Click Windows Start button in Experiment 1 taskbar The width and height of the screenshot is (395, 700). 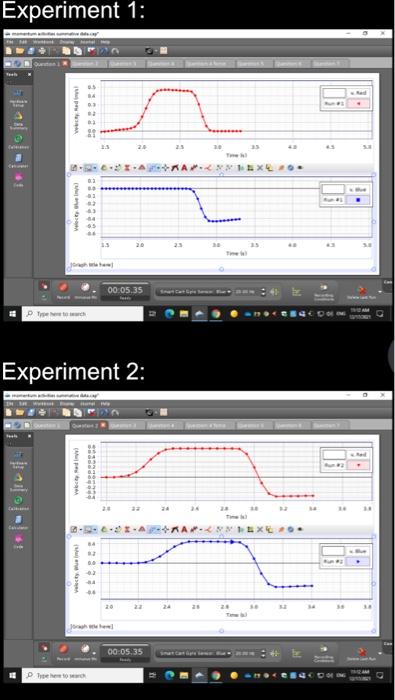(12, 314)
